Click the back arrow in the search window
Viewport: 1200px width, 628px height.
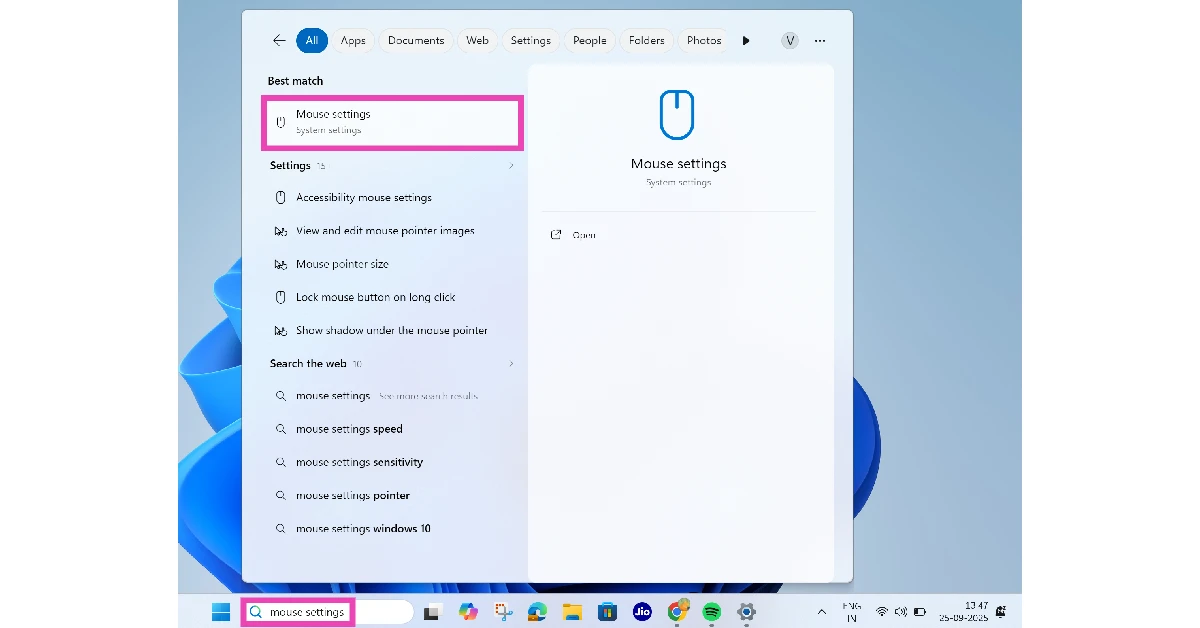279,40
